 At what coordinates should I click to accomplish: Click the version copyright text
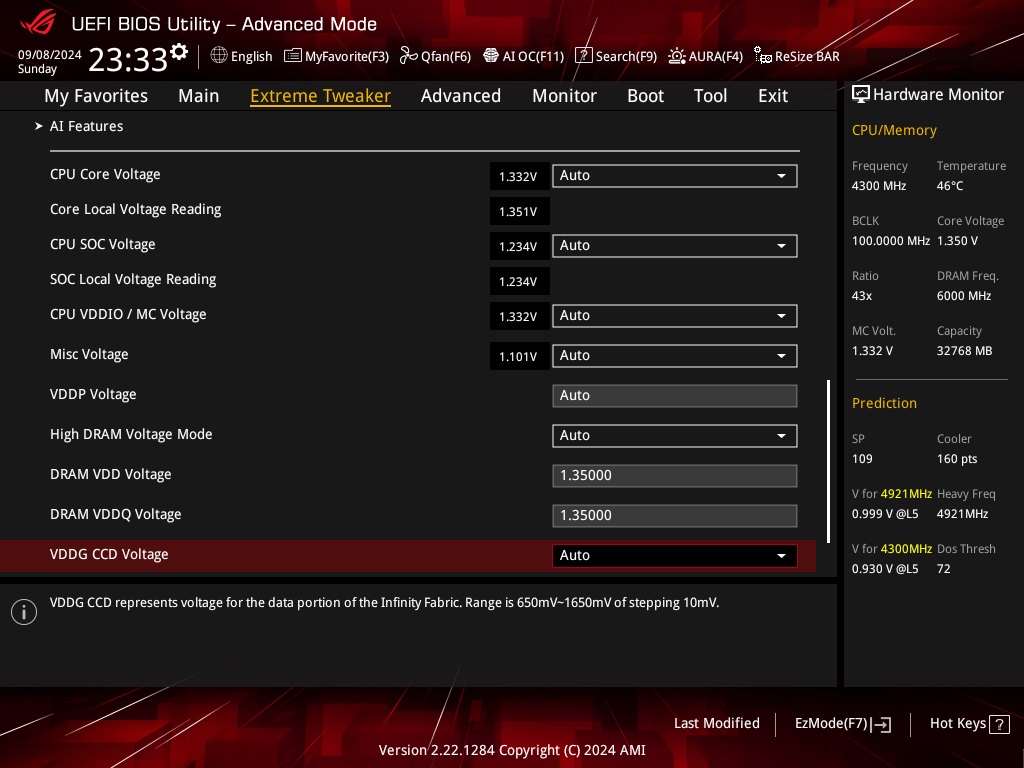(512, 750)
